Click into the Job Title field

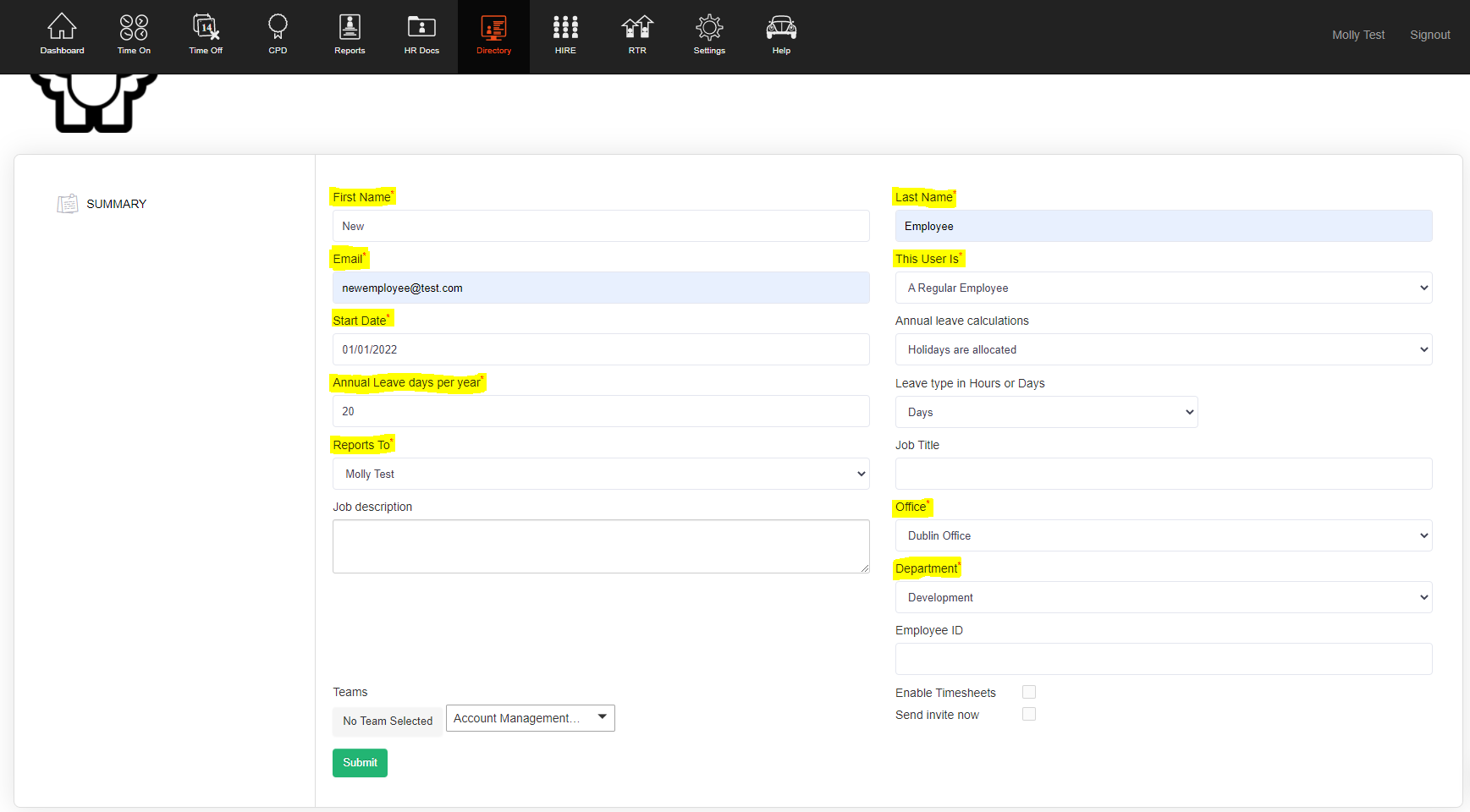(x=1163, y=474)
